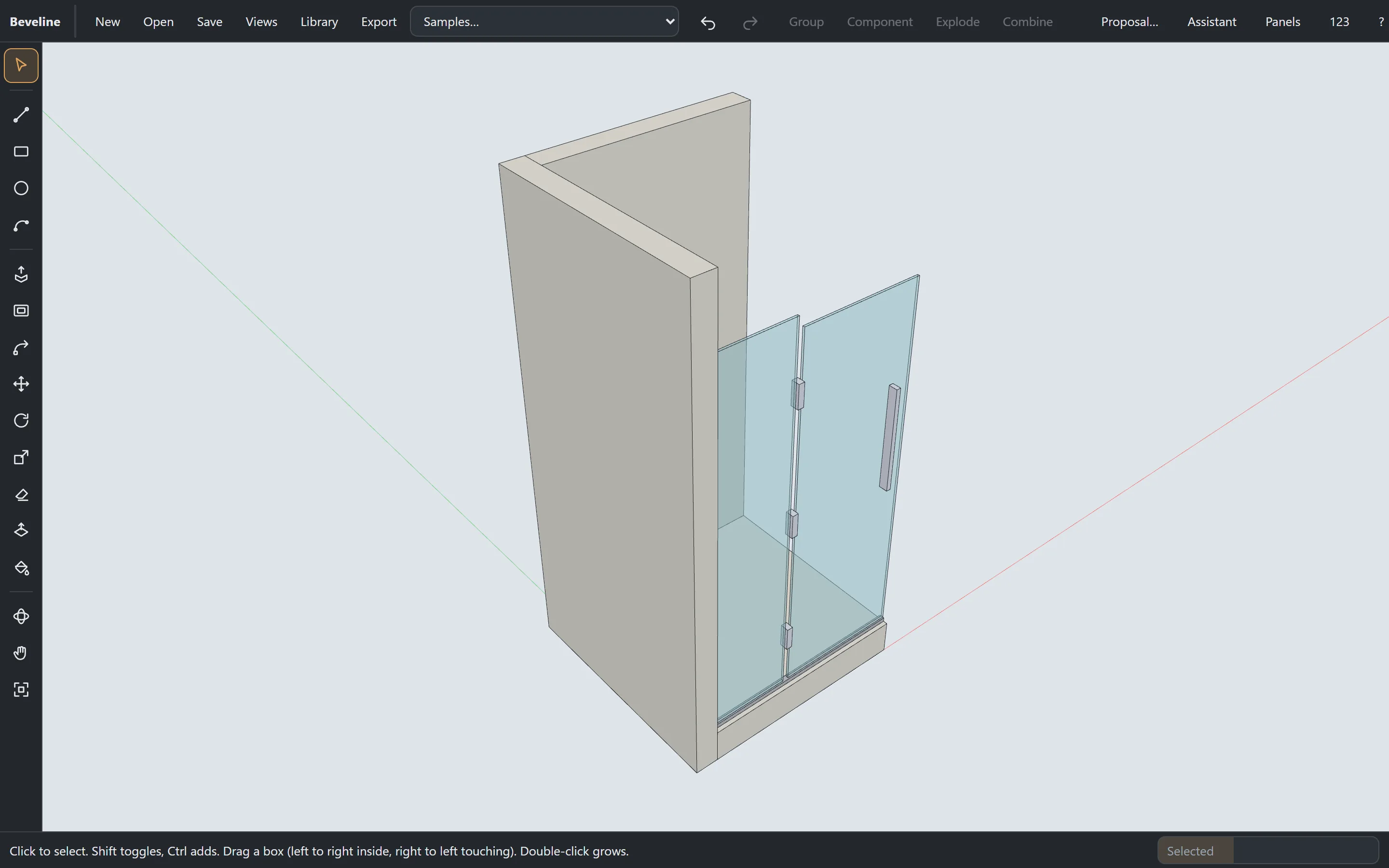1389x868 pixels.
Task: Choose the Pan hand tool
Action: [21, 653]
